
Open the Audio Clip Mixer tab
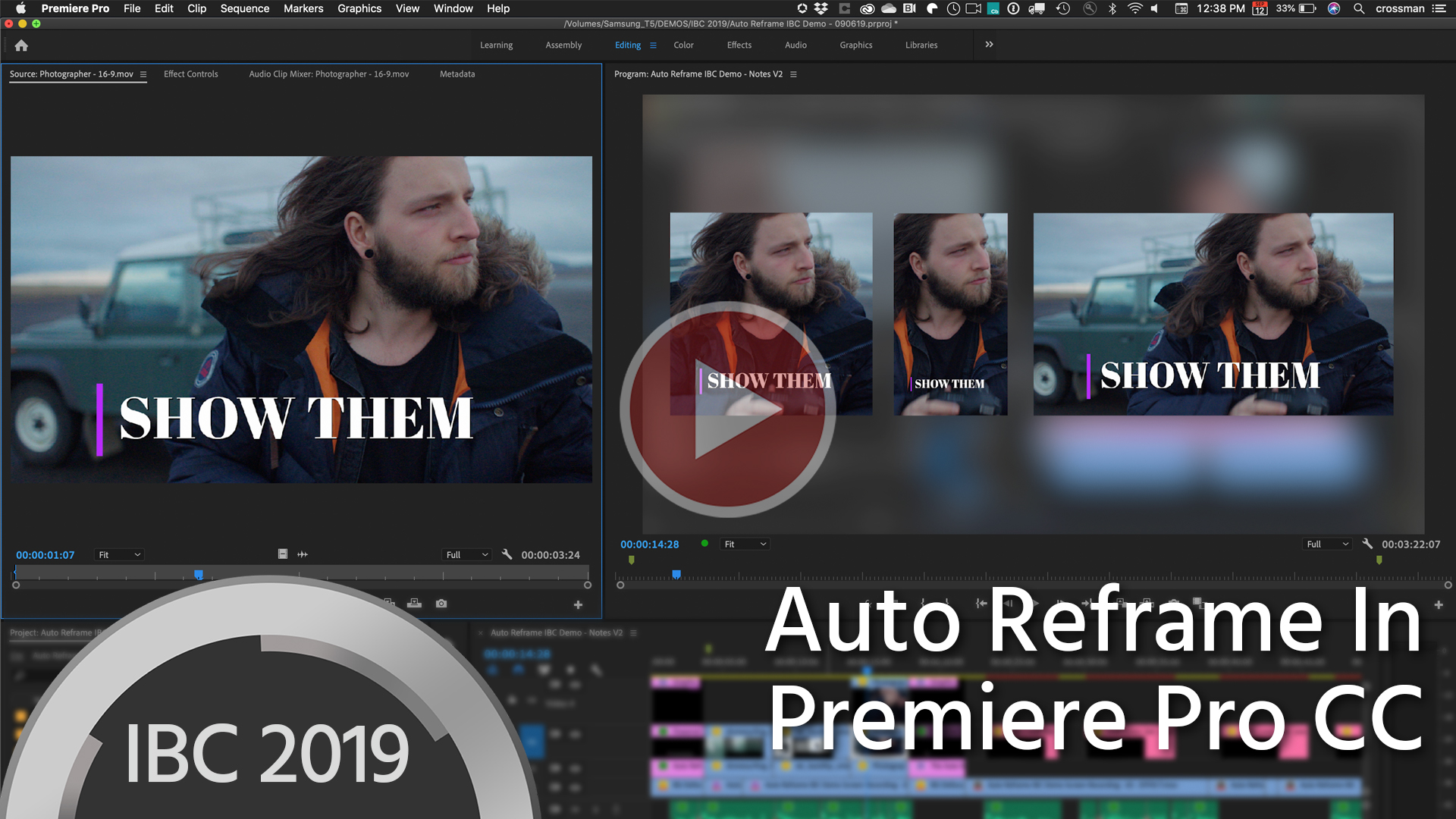328,74
